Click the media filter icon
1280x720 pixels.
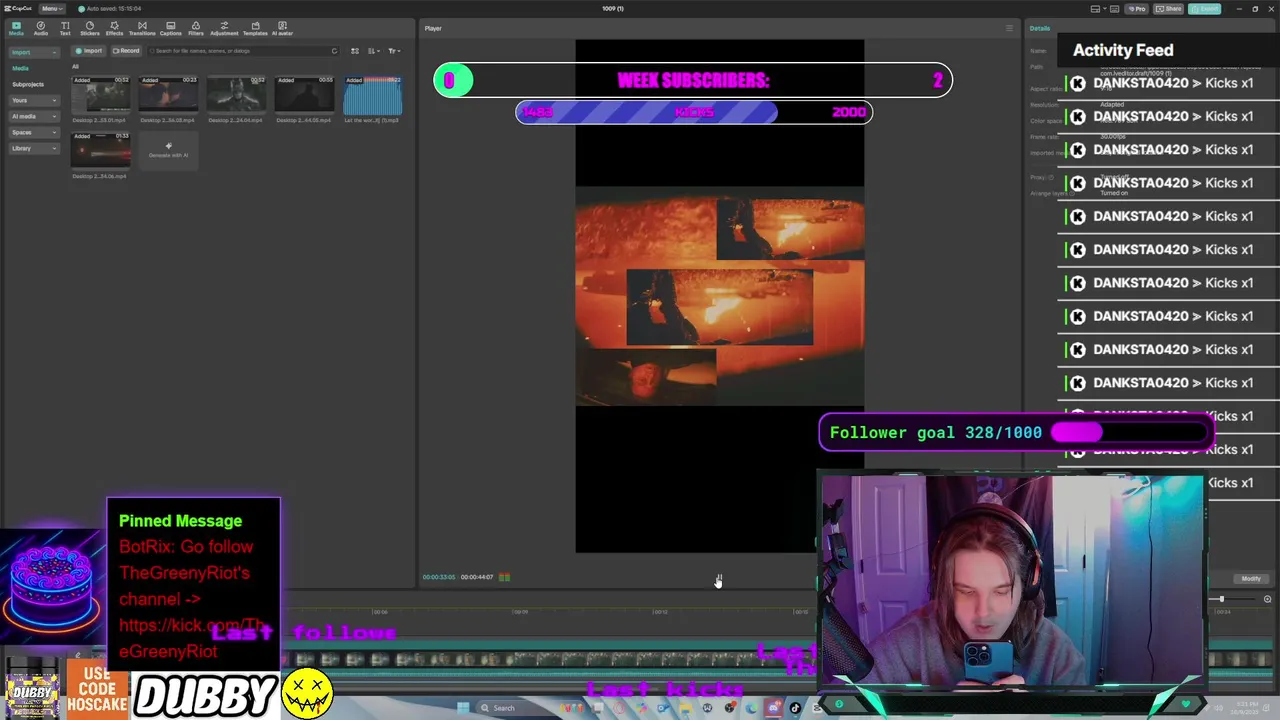click(354, 51)
